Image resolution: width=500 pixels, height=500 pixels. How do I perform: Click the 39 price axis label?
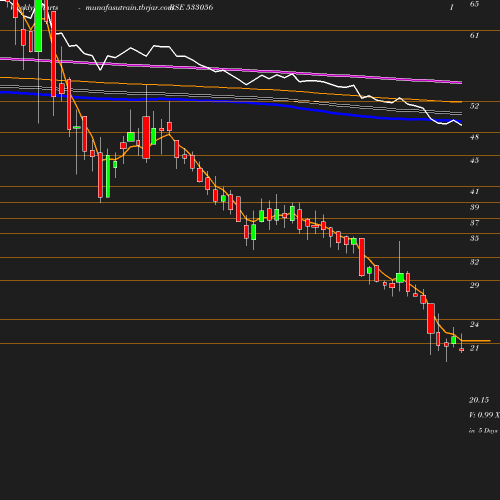(x=474, y=207)
